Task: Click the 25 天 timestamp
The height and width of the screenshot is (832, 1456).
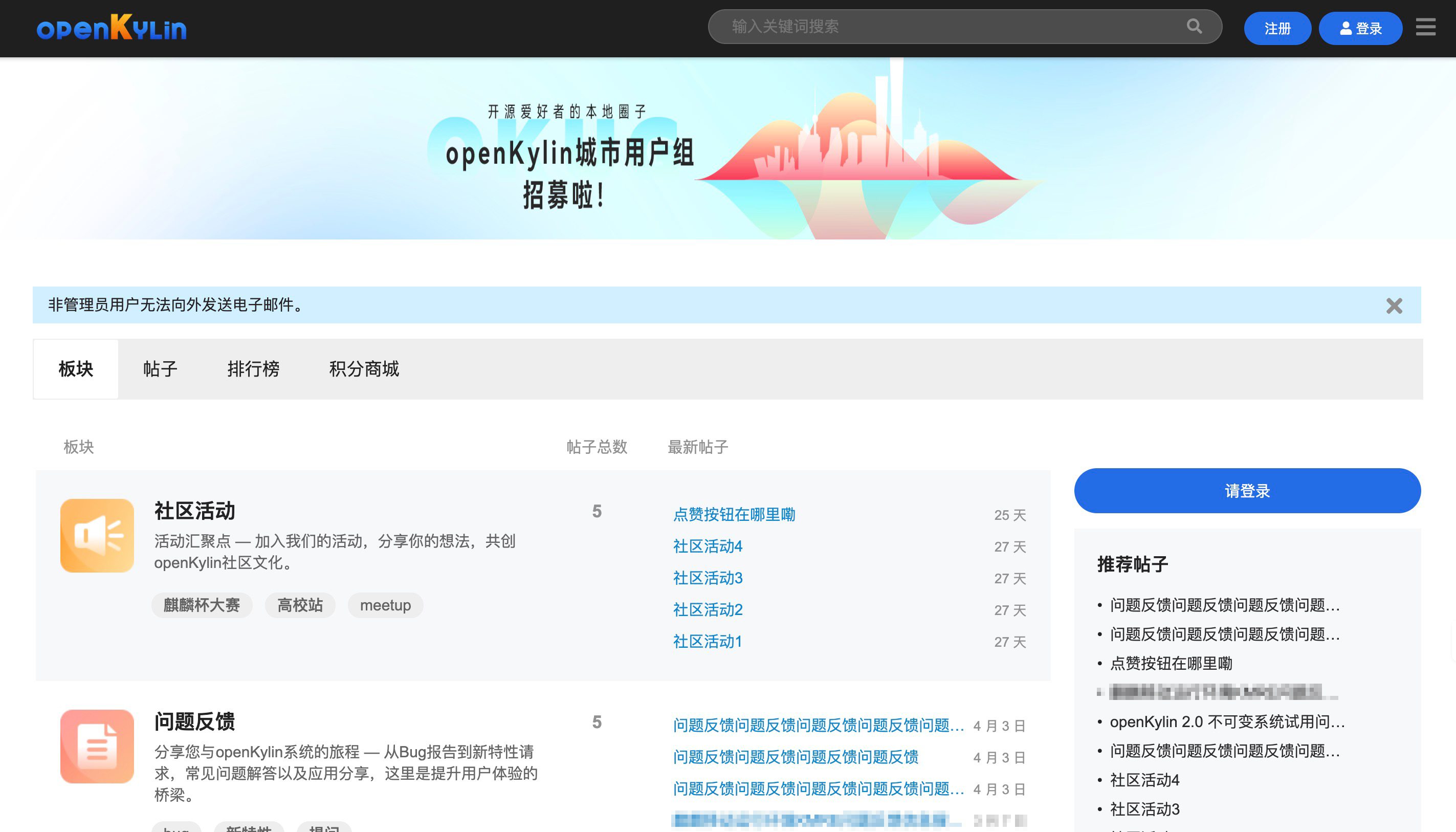Action: 1010,515
